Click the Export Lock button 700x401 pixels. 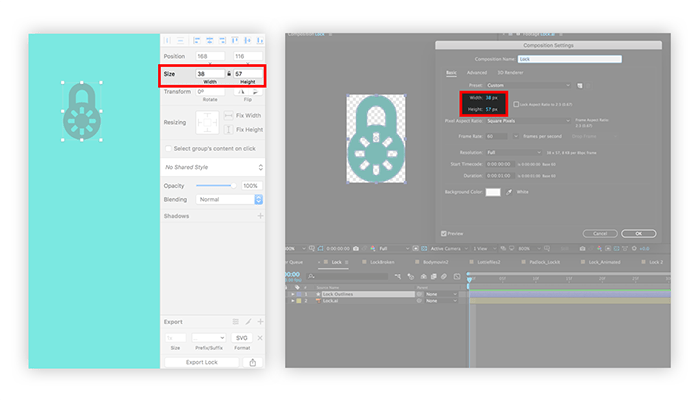202,362
